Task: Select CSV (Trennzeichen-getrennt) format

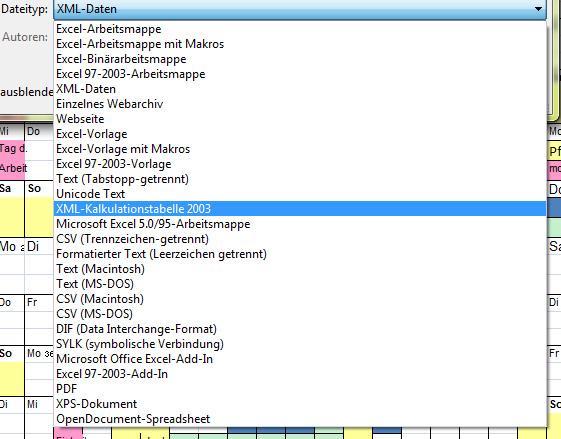Action: point(300,239)
